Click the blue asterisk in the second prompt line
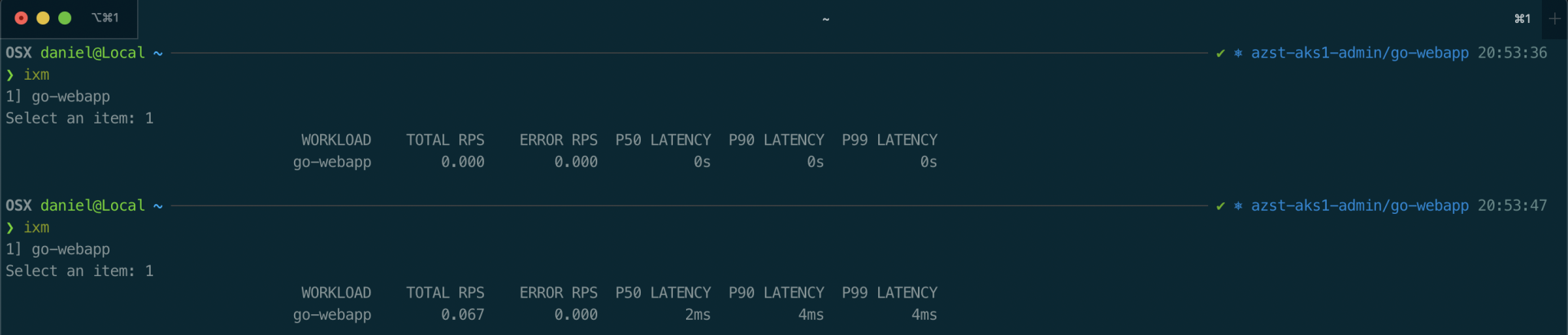Screen dimensions: 1568x335 pyautogui.click(x=1237, y=205)
